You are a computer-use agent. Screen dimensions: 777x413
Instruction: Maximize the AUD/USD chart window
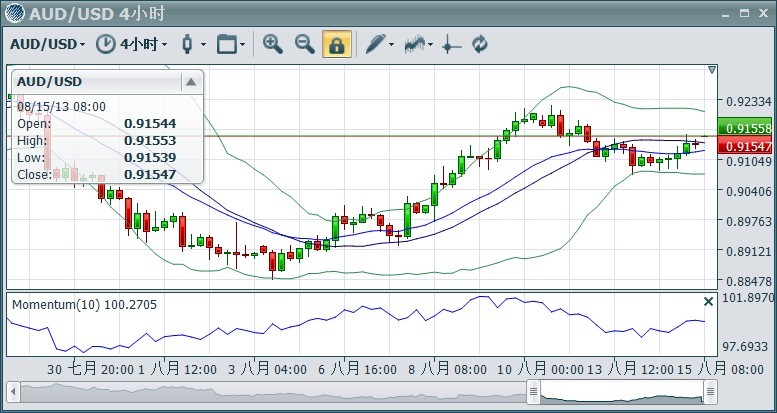coord(744,13)
